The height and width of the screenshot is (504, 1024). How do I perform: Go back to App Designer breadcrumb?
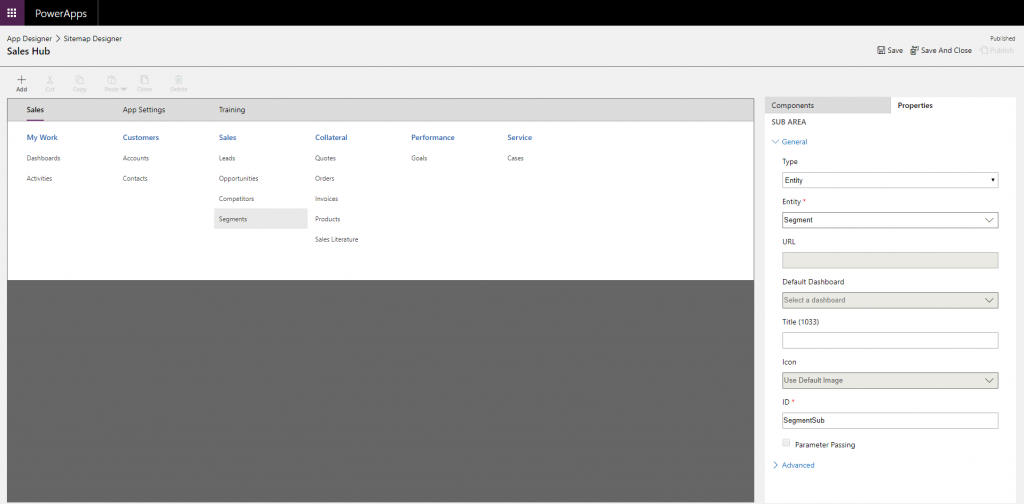tap(29, 39)
